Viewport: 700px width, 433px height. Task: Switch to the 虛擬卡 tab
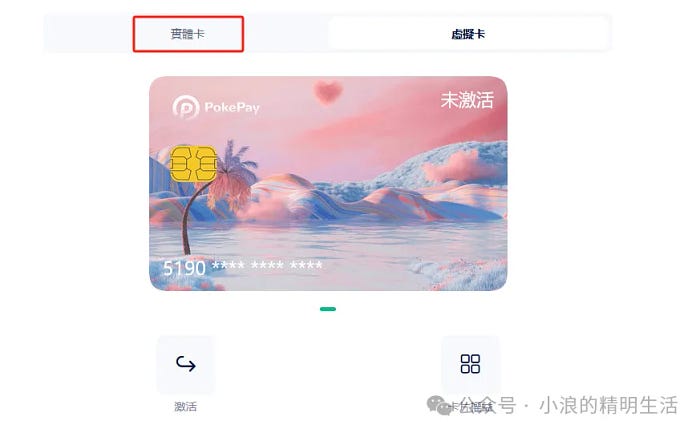[x=468, y=34]
